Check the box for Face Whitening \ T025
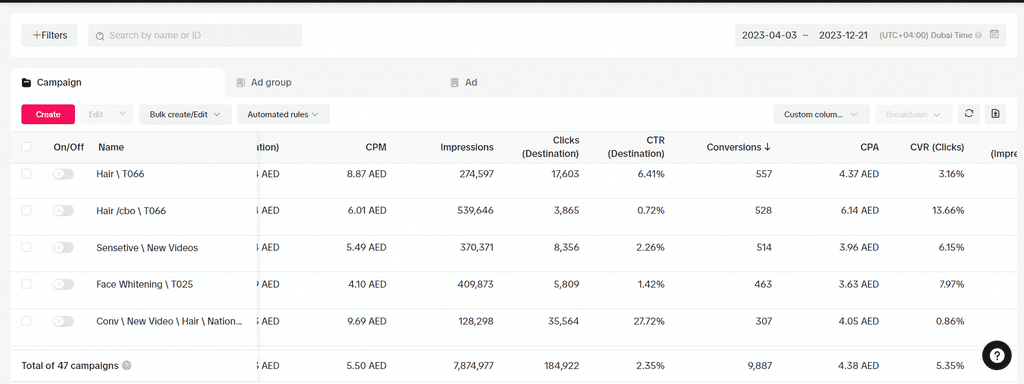1024x384 pixels. pyautogui.click(x=26, y=284)
